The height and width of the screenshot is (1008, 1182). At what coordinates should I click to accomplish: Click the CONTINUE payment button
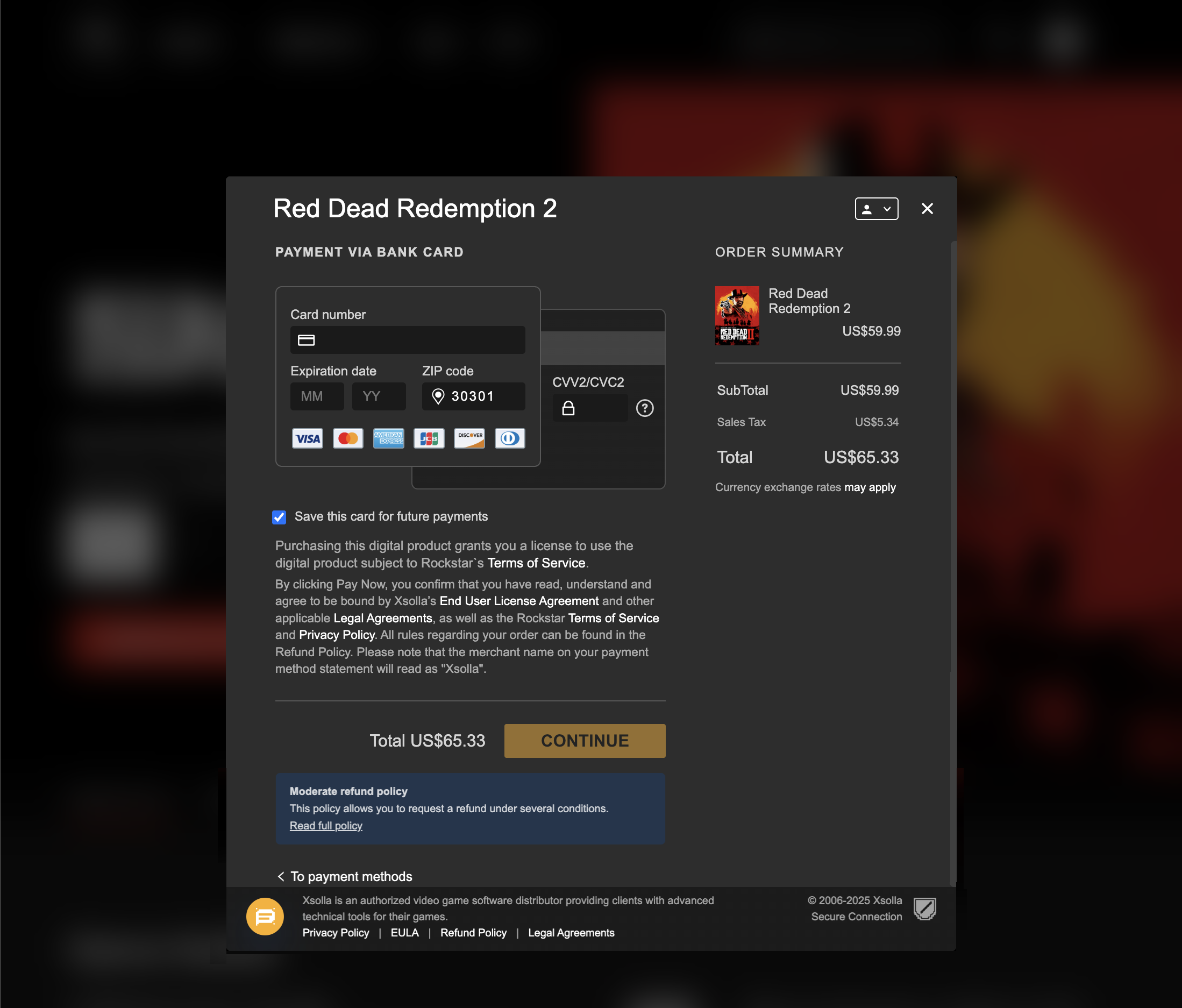coord(583,741)
